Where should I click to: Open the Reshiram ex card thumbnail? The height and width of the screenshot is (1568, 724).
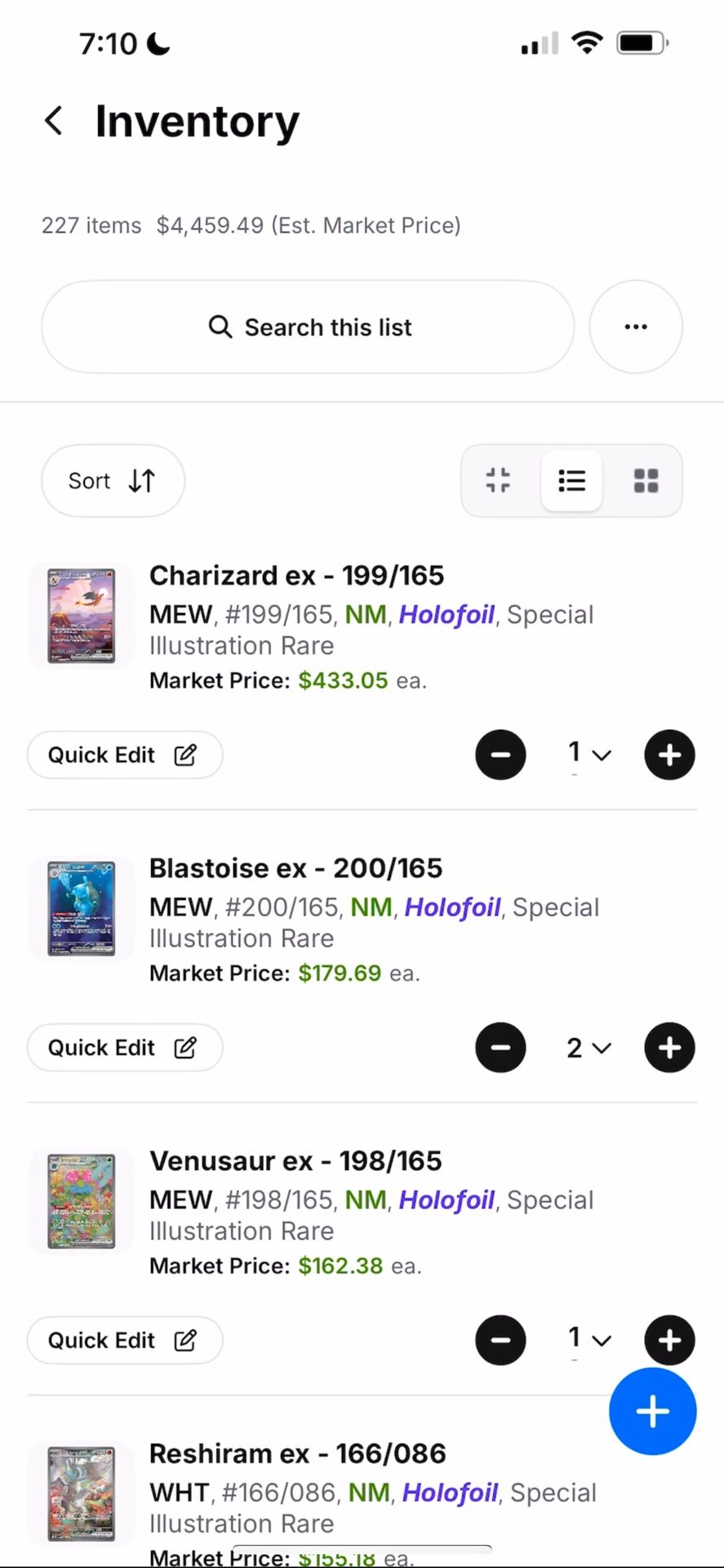coord(81,1493)
